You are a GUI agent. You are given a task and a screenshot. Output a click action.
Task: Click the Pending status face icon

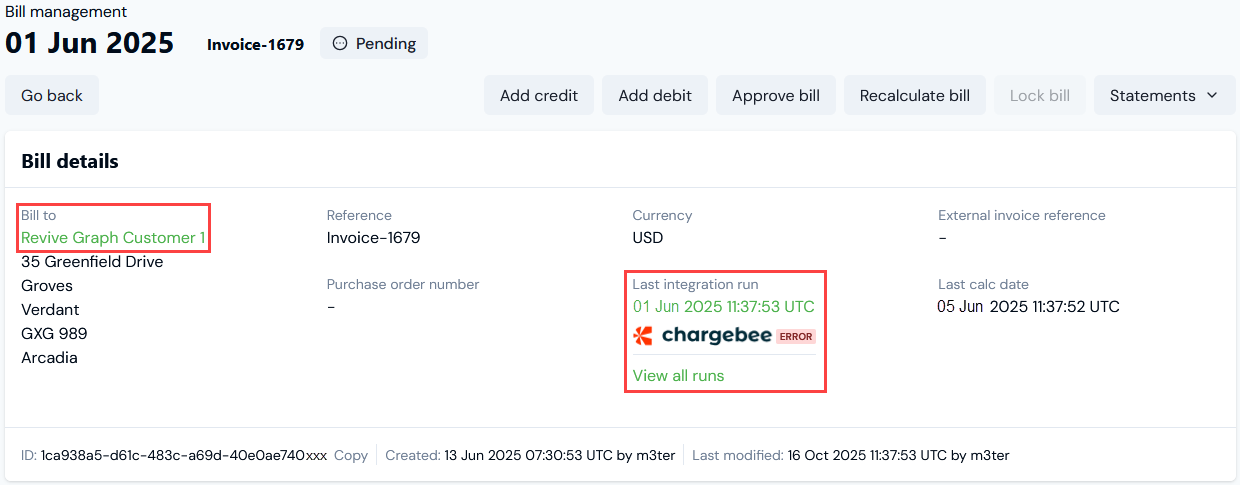340,44
